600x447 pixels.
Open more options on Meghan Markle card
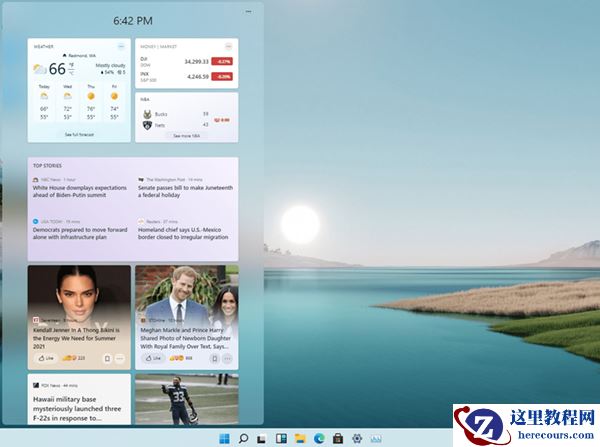(x=227, y=359)
